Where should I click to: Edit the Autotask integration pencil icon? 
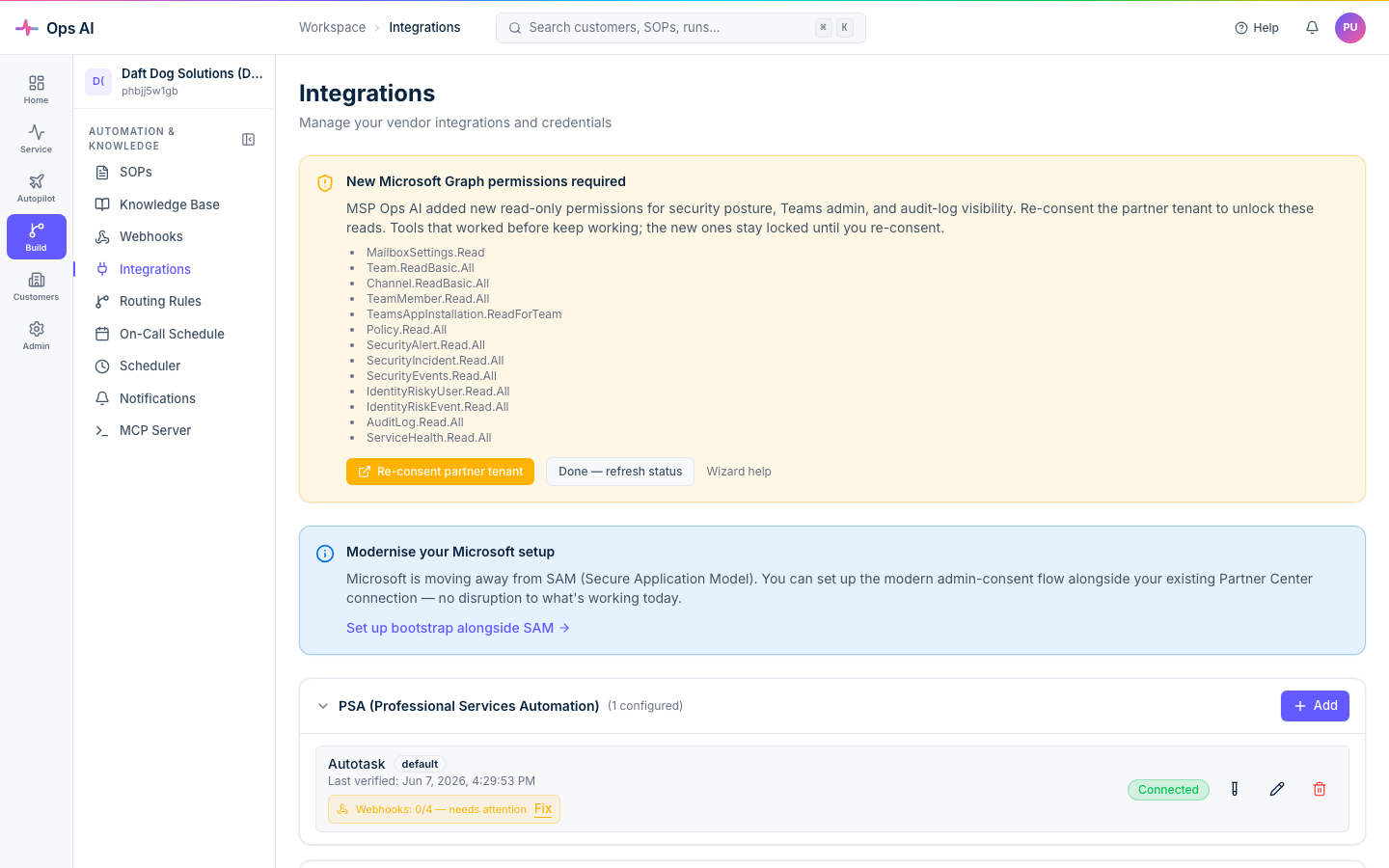(1277, 789)
